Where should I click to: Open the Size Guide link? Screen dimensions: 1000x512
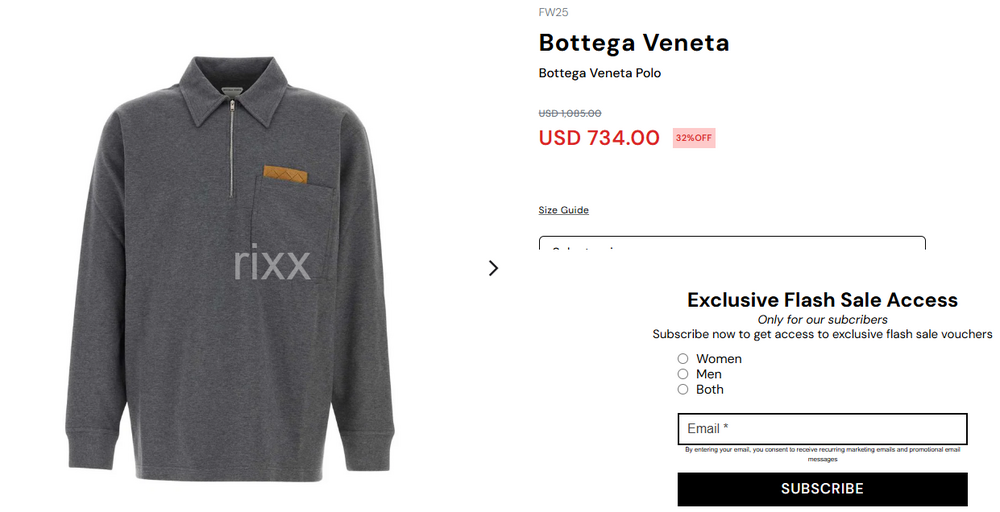click(563, 210)
